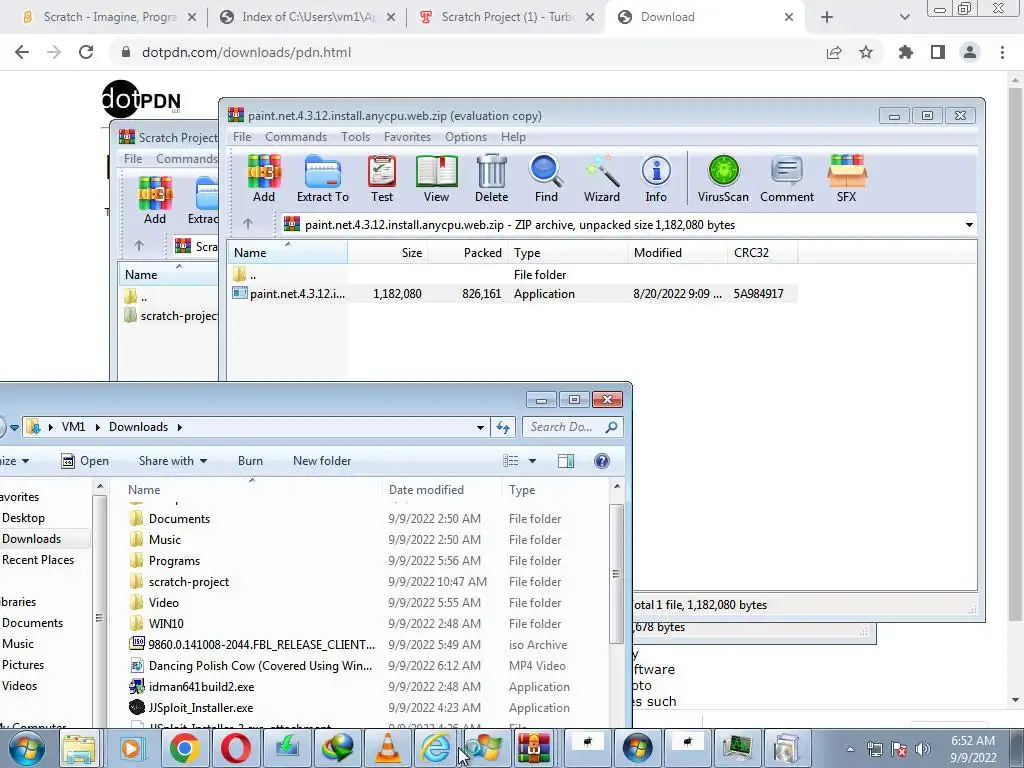This screenshot has height=768, width=1024.
Task: Refresh Downloads folder in Explorer
Action: 503,427
